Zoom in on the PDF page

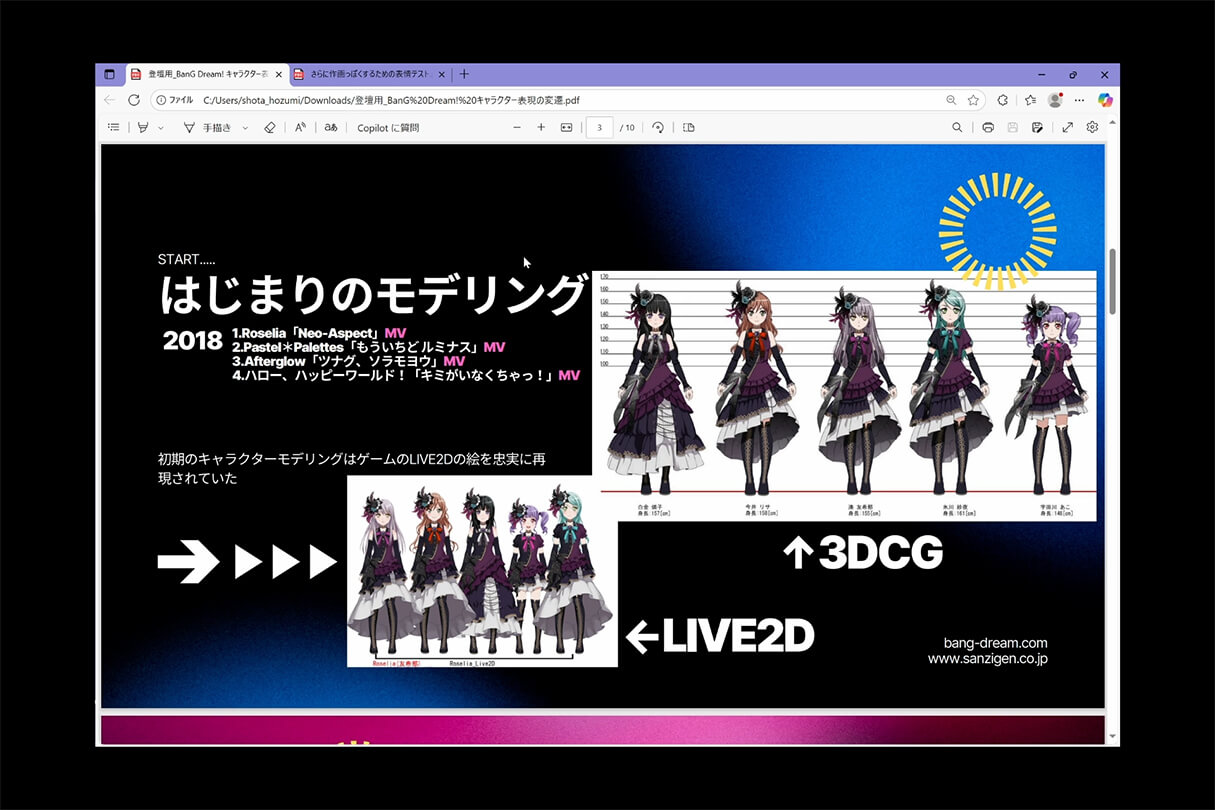coord(541,127)
